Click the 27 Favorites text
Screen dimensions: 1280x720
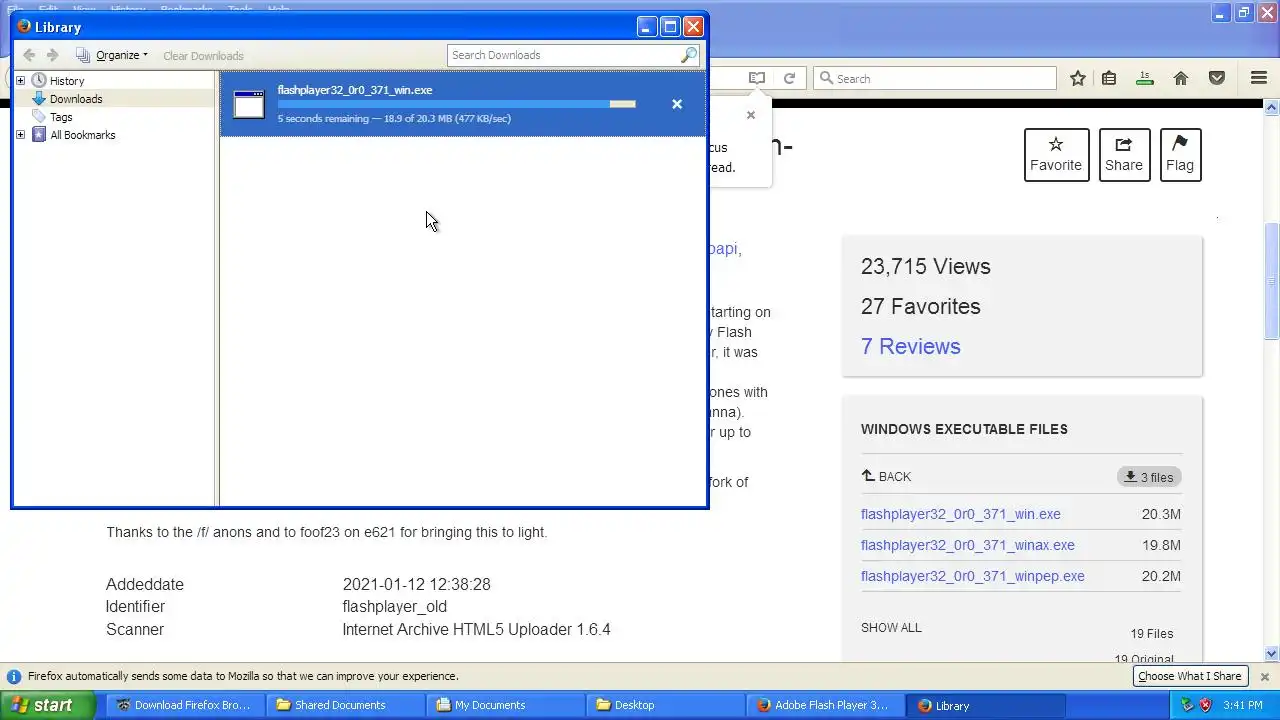tap(921, 307)
